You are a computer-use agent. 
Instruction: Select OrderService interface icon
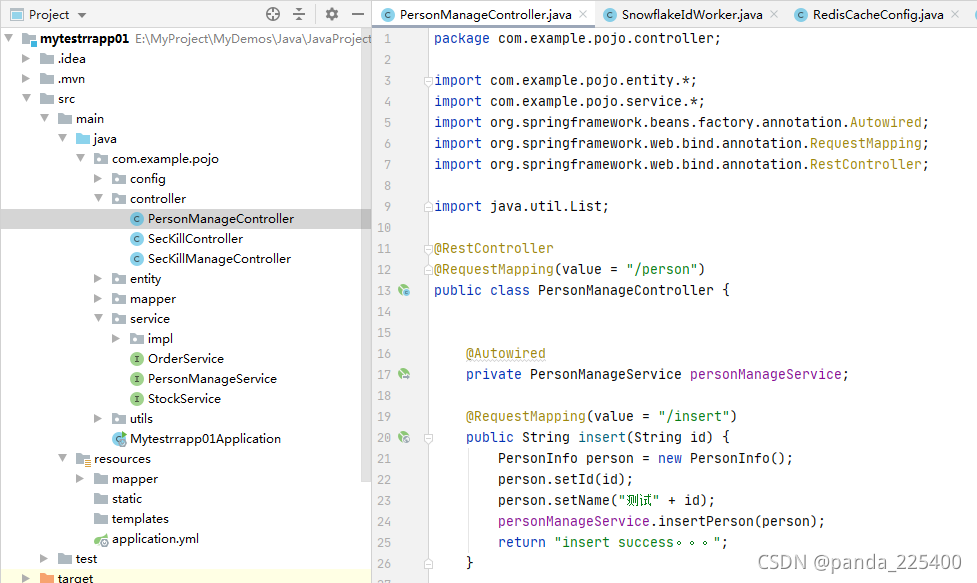137,359
